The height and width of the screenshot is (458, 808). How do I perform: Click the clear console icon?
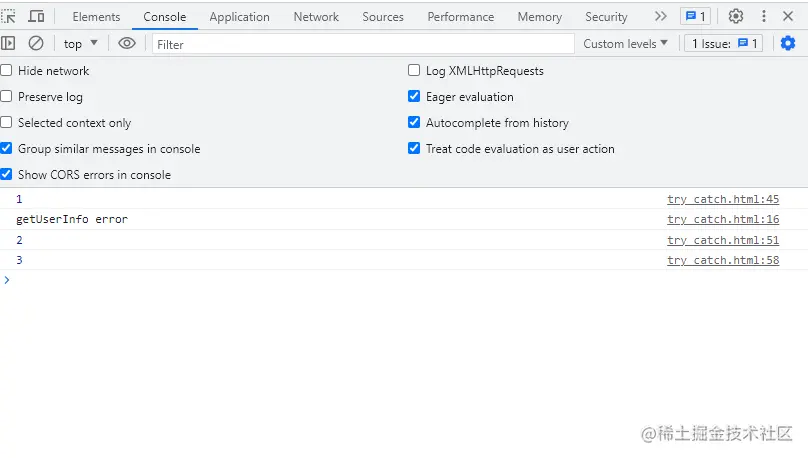point(36,43)
